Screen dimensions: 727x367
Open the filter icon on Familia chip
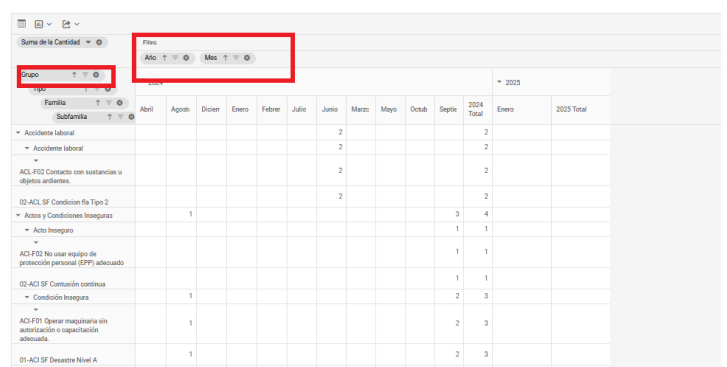pyautogui.click(x=109, y=103)
